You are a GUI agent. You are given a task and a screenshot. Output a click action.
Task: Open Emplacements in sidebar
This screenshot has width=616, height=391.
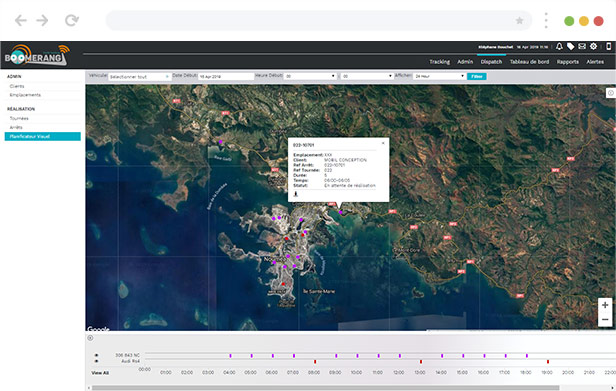25,95
